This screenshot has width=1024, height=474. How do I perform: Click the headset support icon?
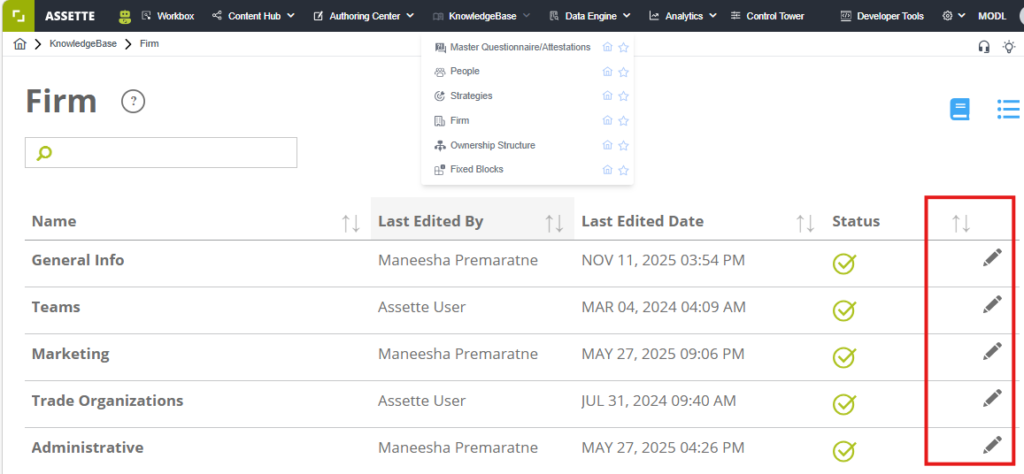983,46
